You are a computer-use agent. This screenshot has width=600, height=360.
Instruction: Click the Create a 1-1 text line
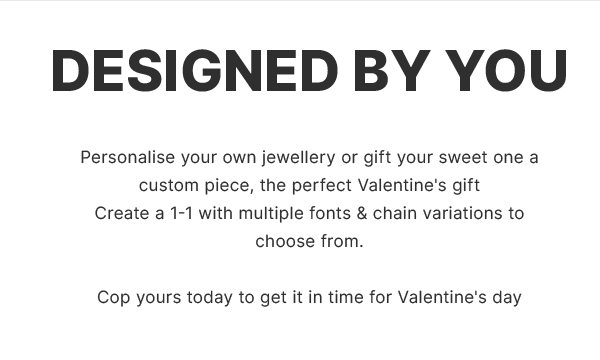tap(309, 213)
